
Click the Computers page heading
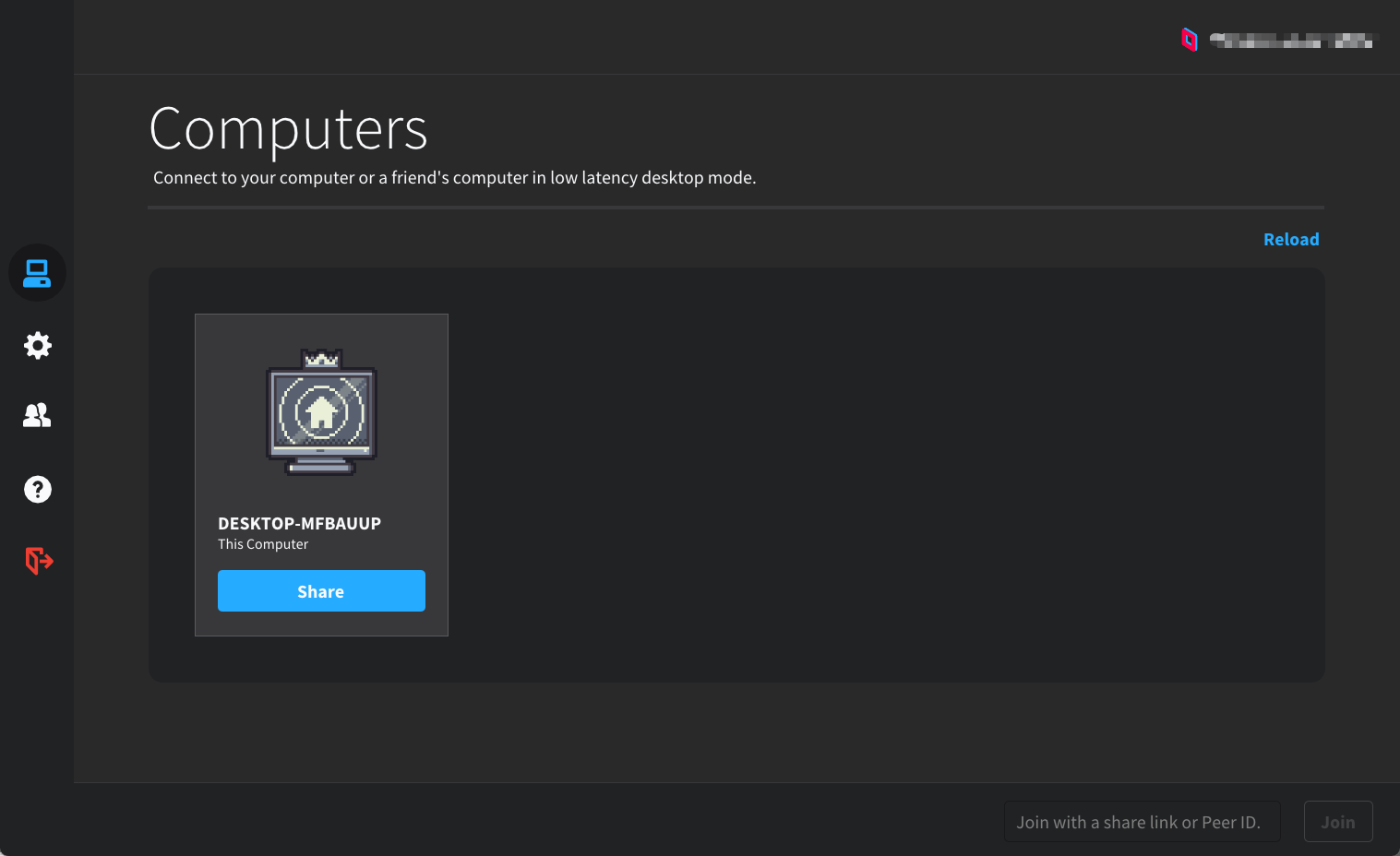click(x=288, y=128)
